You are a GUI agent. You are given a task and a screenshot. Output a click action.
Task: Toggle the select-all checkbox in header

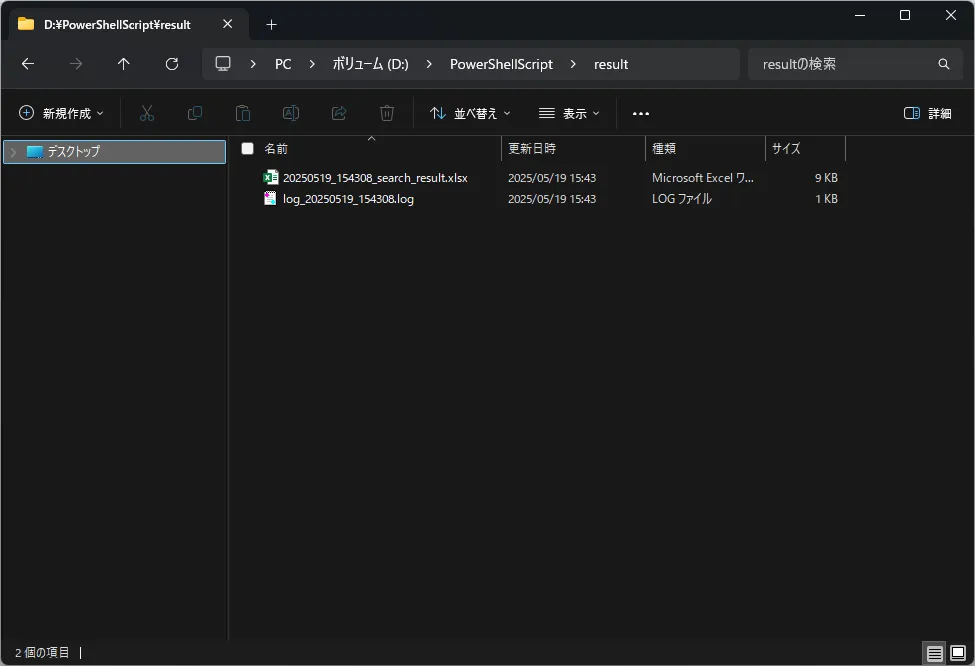[247, 149]
